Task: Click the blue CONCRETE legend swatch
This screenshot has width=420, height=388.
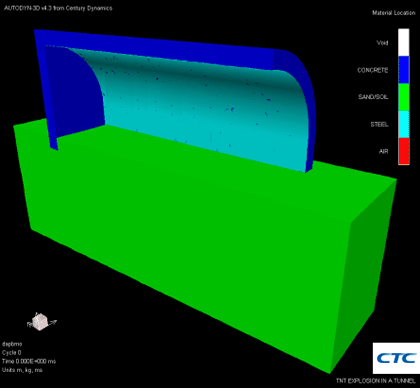Action: click(404, 70)
